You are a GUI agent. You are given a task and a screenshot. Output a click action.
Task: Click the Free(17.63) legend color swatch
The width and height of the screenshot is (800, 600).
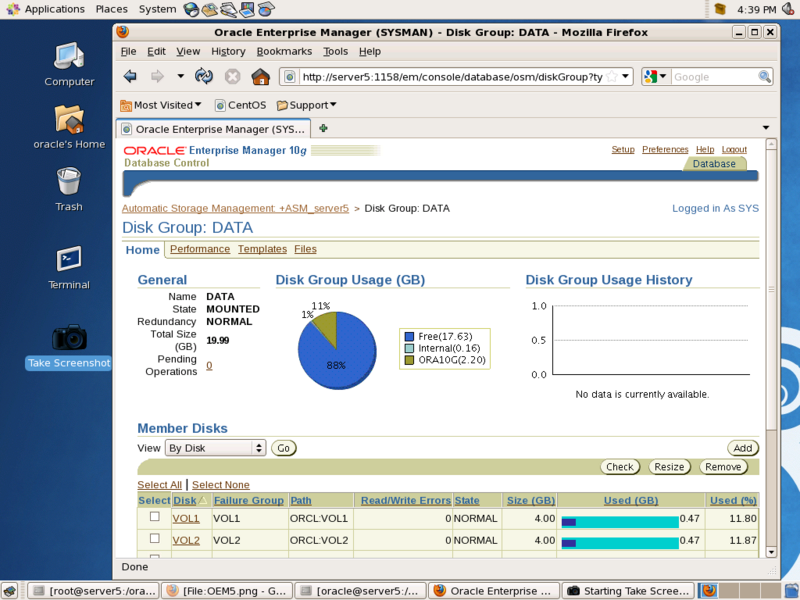(409, 336)
